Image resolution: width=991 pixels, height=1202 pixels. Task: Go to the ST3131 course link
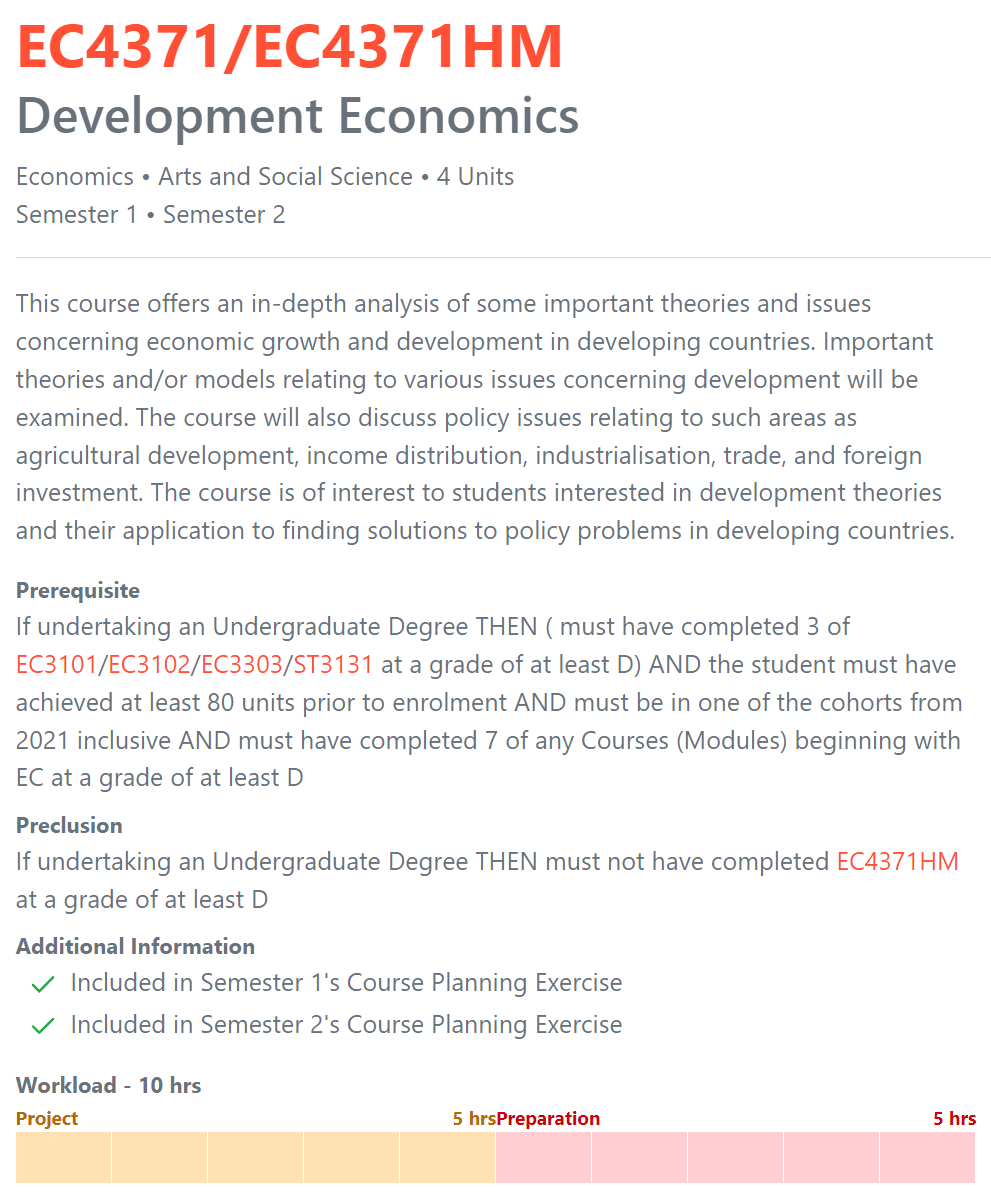[x=333, y=665]
